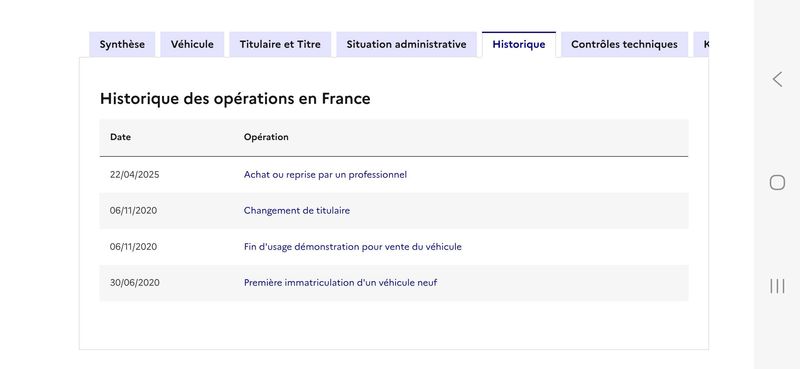Open 'Fin d'usage démonstration pour vente' link
Viewport: 800px width, 369px height.
tap(353, 247)
